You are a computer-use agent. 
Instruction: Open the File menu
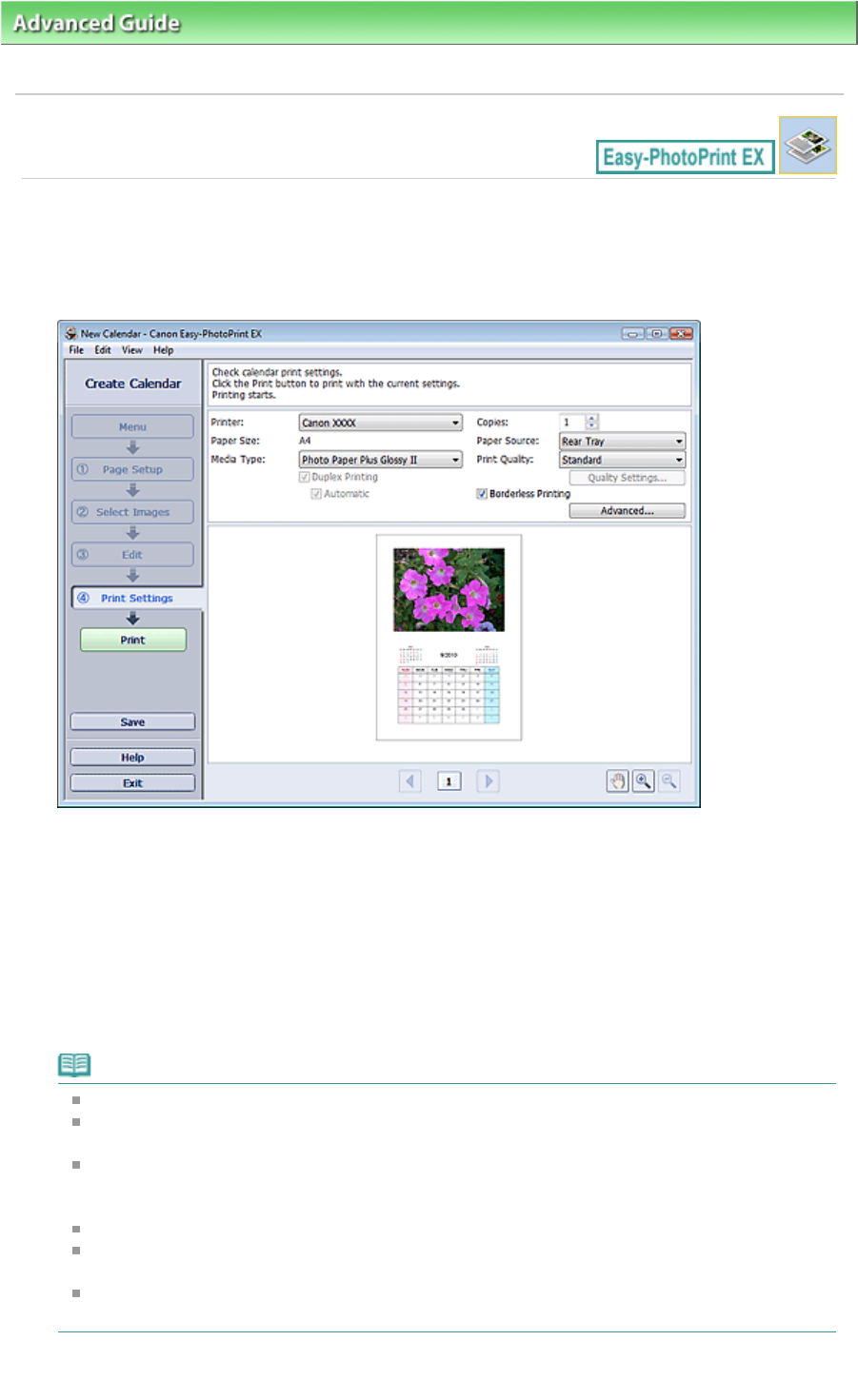[x=76, y=350]
